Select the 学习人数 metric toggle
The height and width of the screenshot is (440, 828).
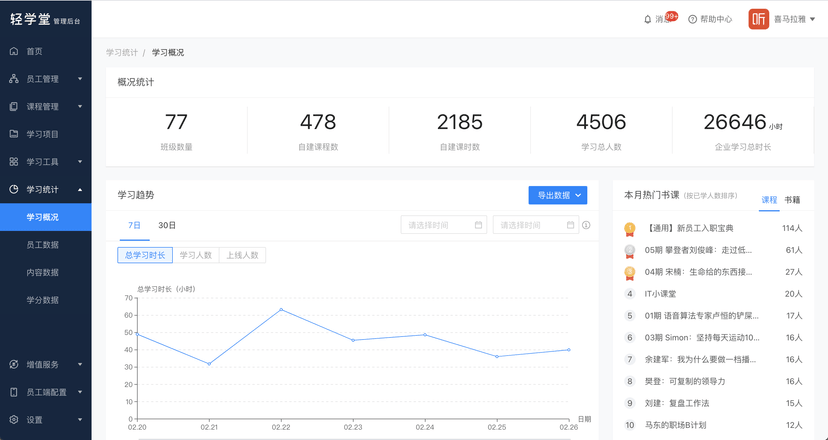(195, 255)
